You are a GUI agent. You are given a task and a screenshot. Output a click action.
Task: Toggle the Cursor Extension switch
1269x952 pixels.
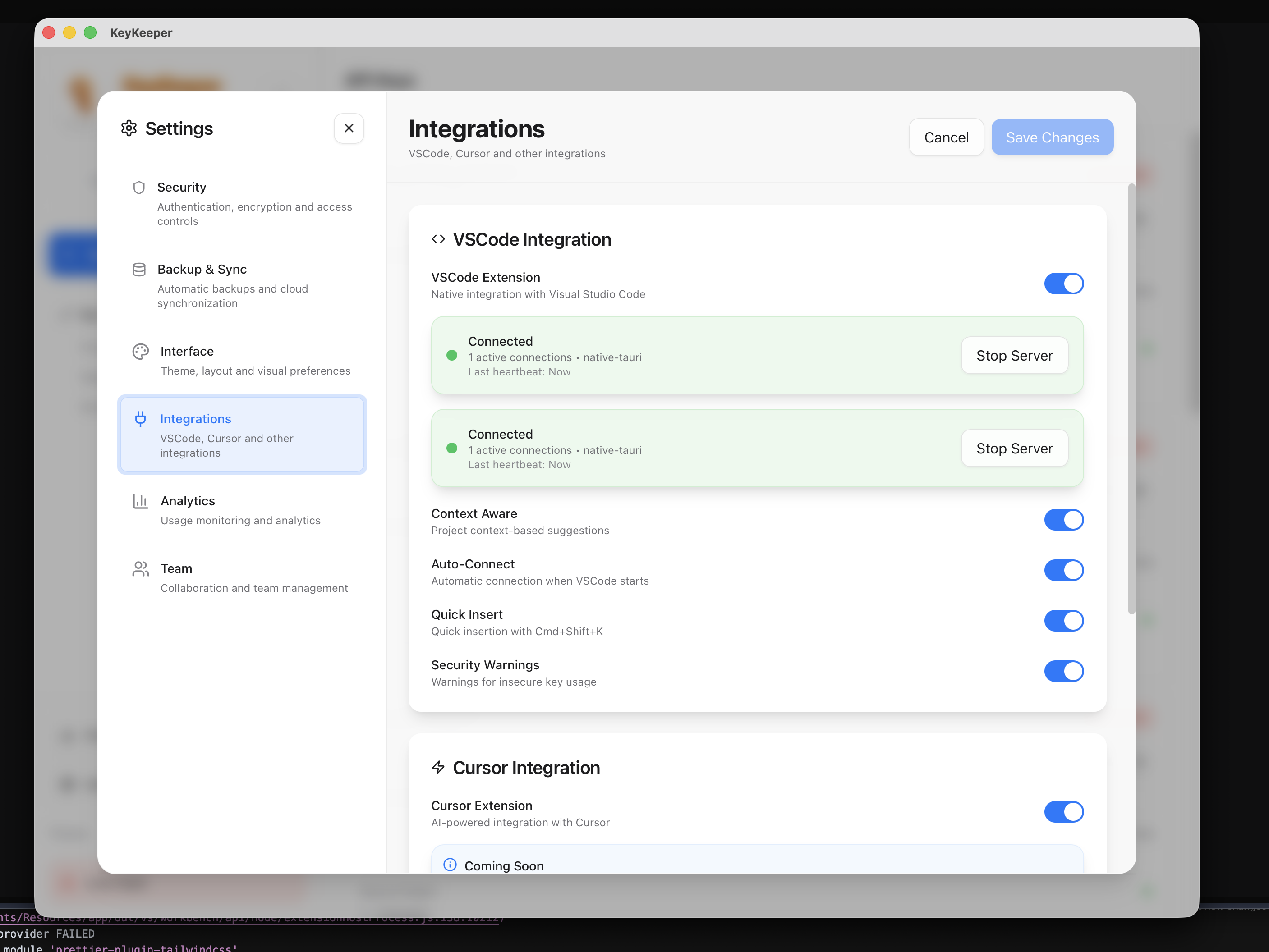[x=1064, y=812]
